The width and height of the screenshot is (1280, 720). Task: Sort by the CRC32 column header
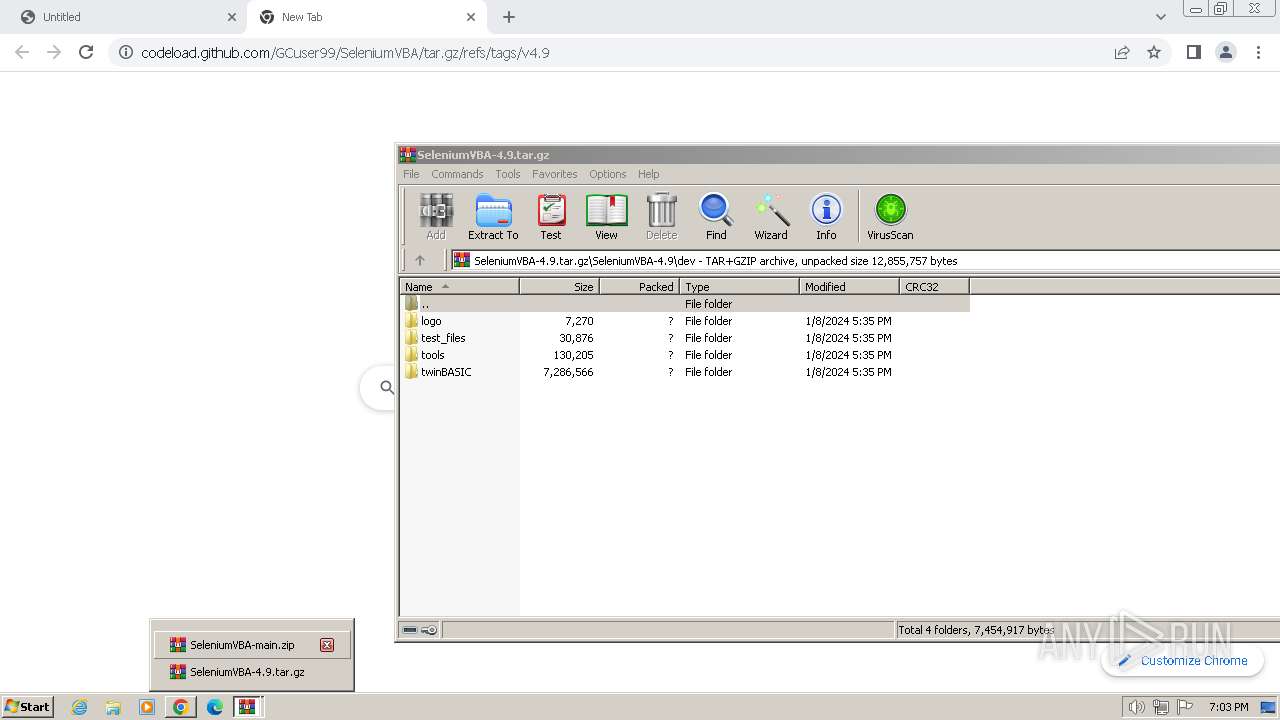pos(934,286)
